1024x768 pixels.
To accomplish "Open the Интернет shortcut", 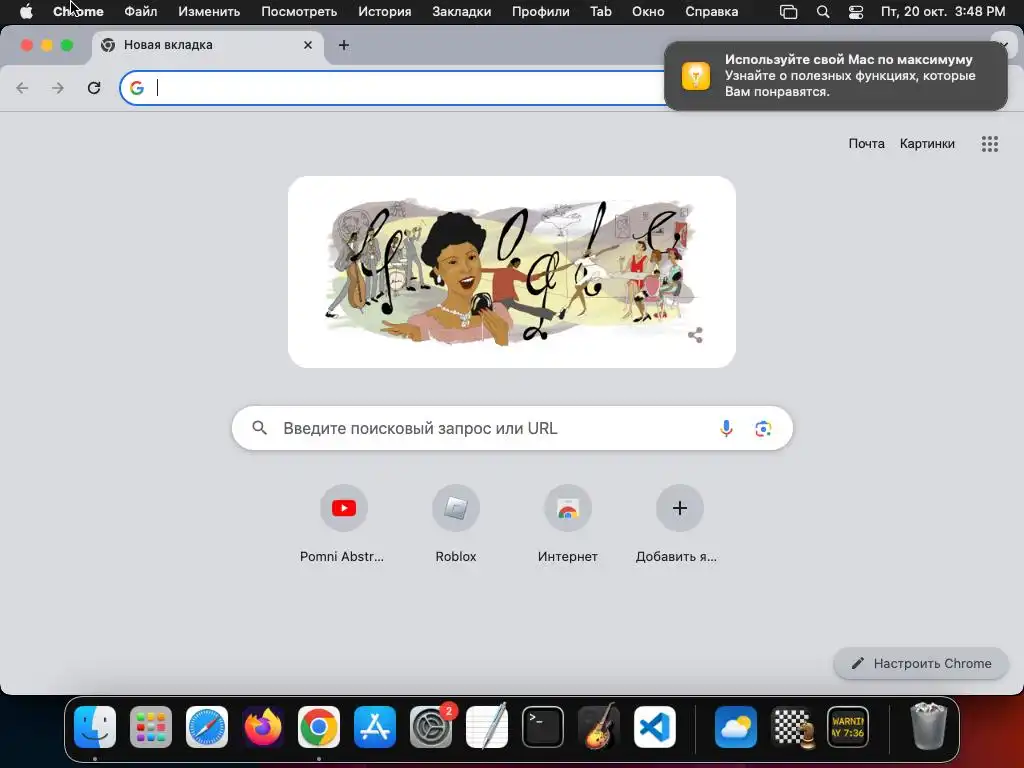I will (x=568, y=524).
